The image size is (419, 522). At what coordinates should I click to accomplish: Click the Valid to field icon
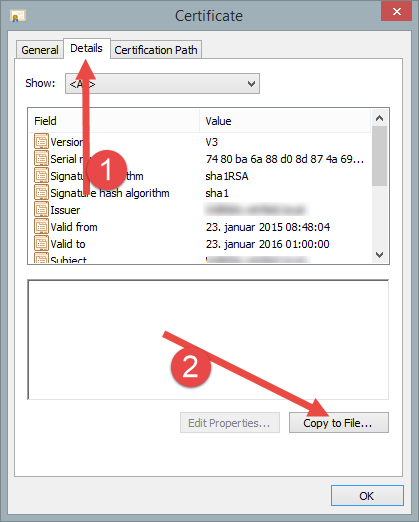pos(41,243)
